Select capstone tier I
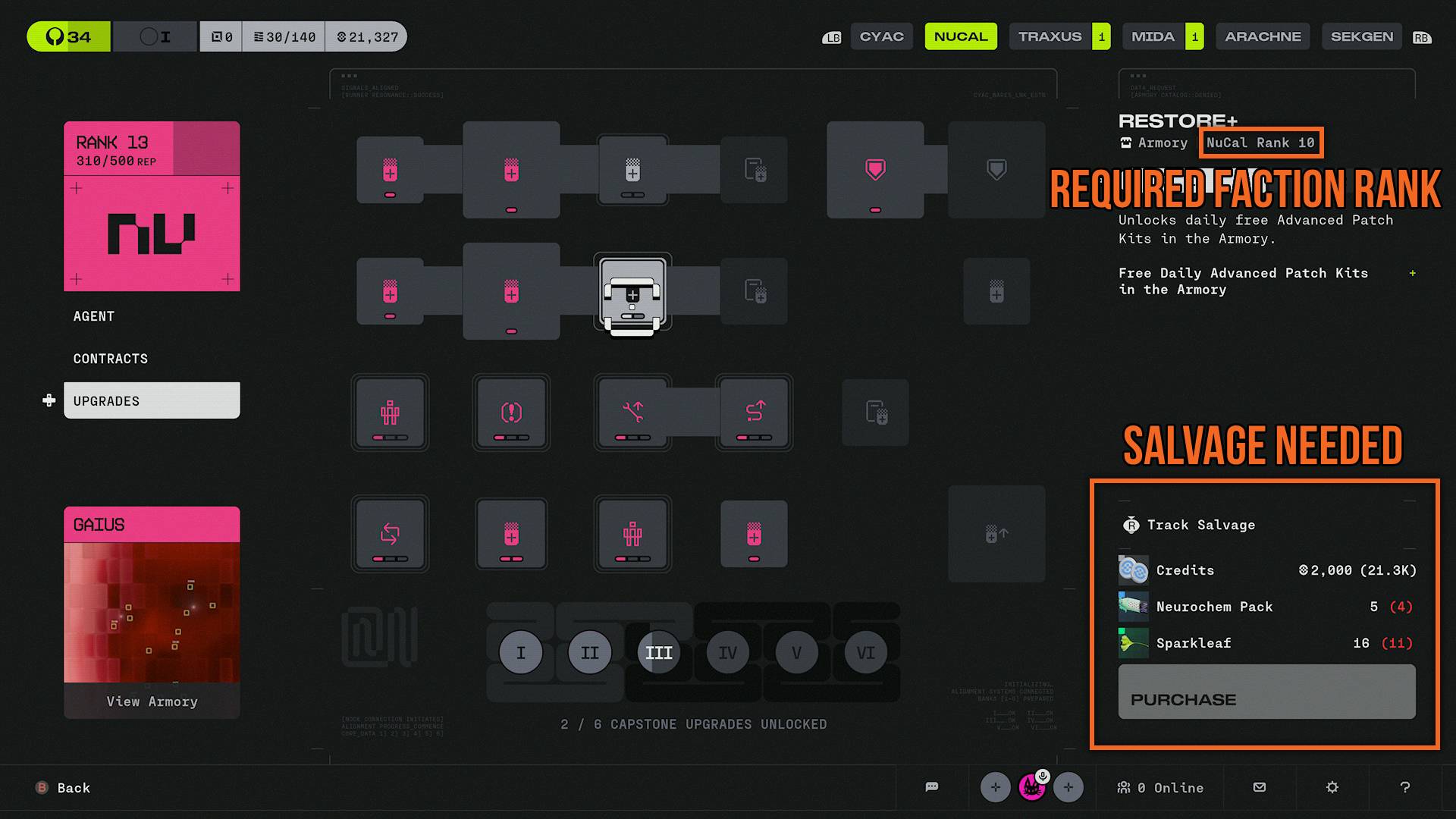 521,652
